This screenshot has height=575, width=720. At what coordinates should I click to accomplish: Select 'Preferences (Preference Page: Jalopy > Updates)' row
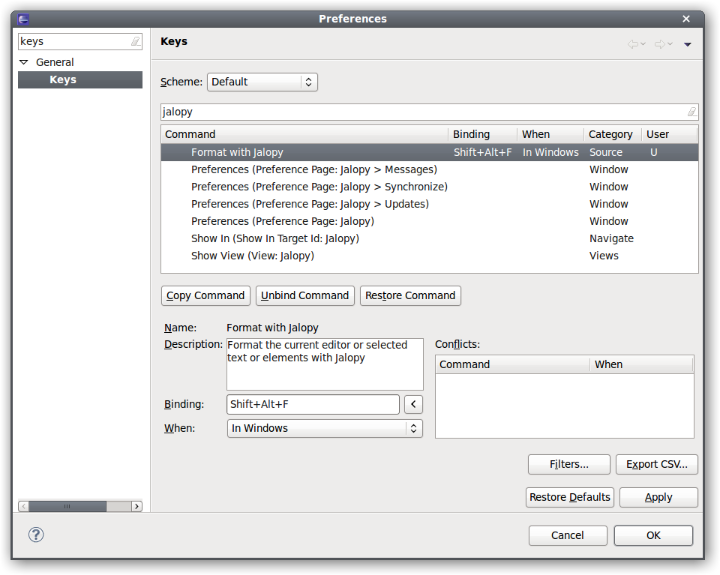click(429, 204)
